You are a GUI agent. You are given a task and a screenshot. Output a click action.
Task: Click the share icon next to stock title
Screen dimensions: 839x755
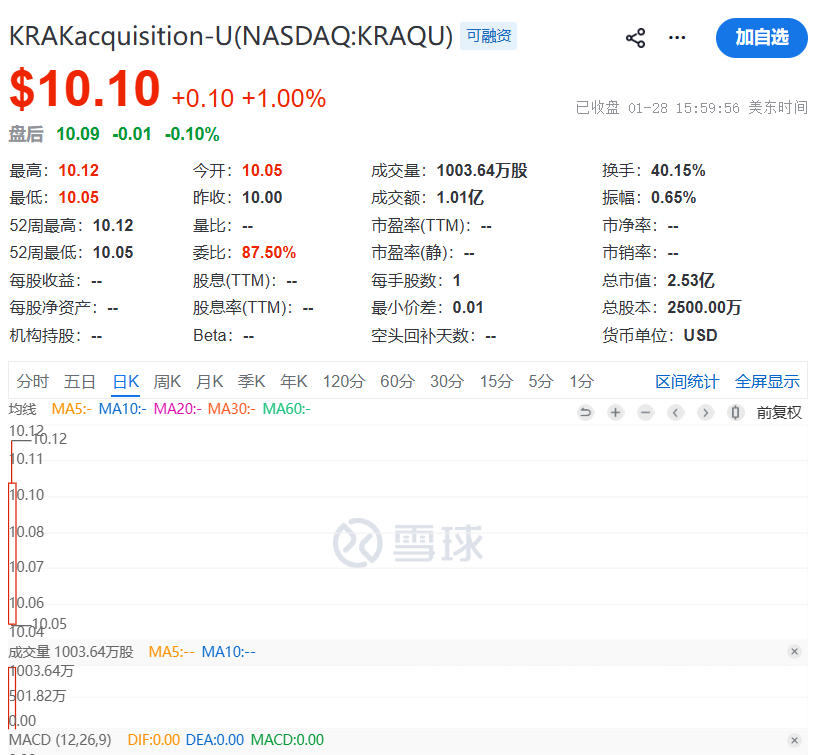tap(635, 38)
